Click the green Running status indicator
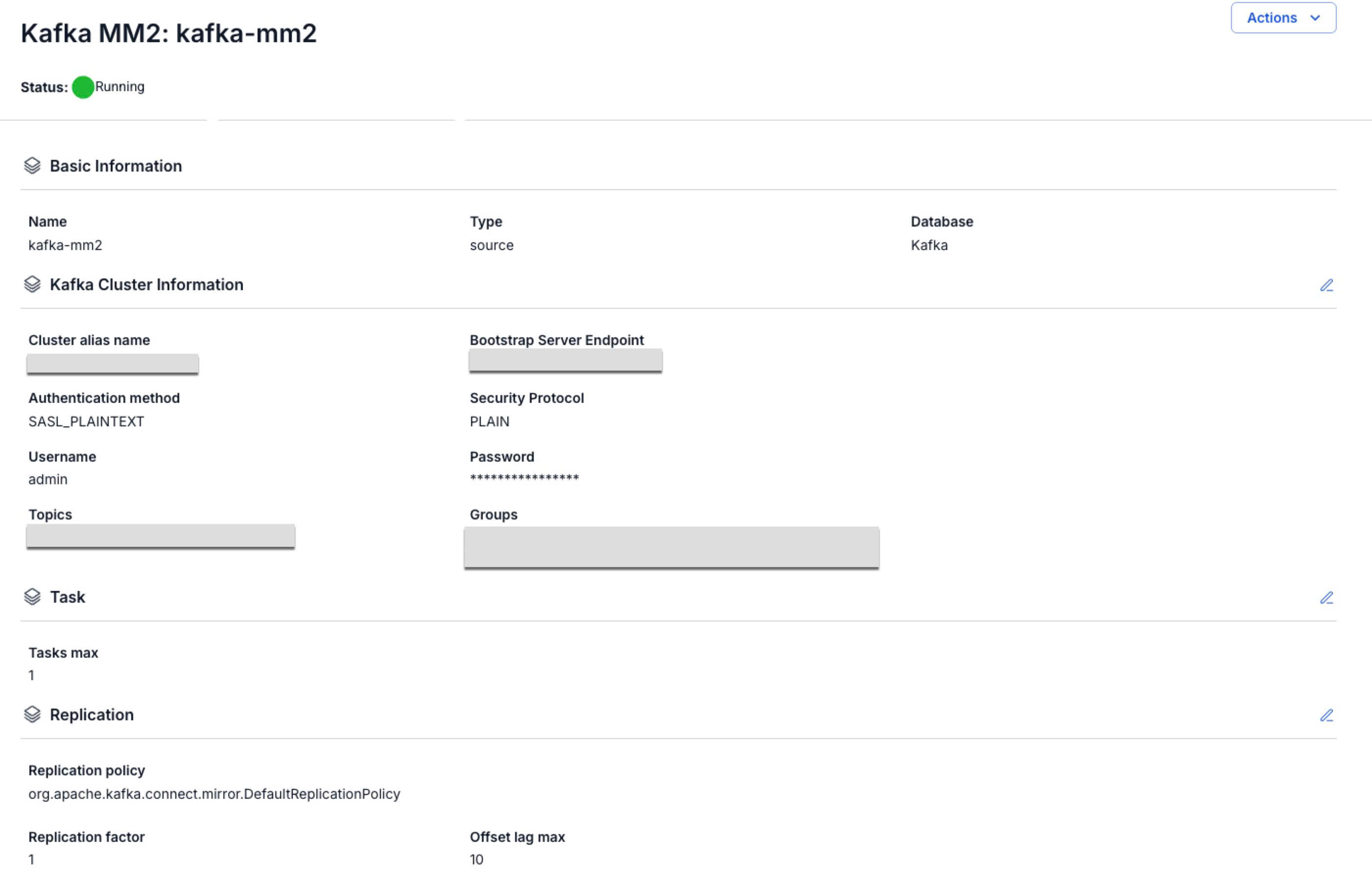 click(83, 87)
